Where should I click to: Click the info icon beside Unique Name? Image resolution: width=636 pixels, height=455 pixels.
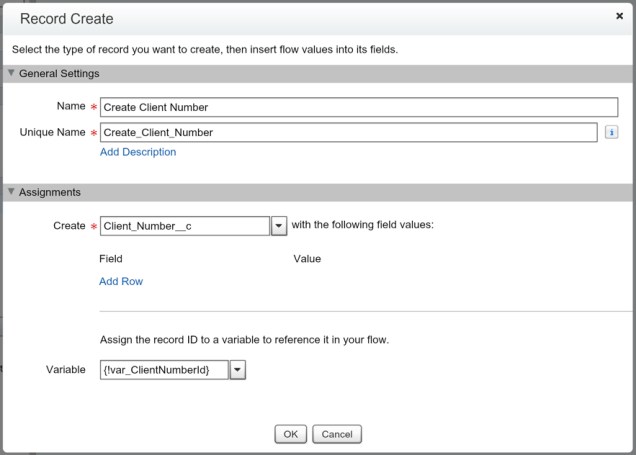coord(611,132)
